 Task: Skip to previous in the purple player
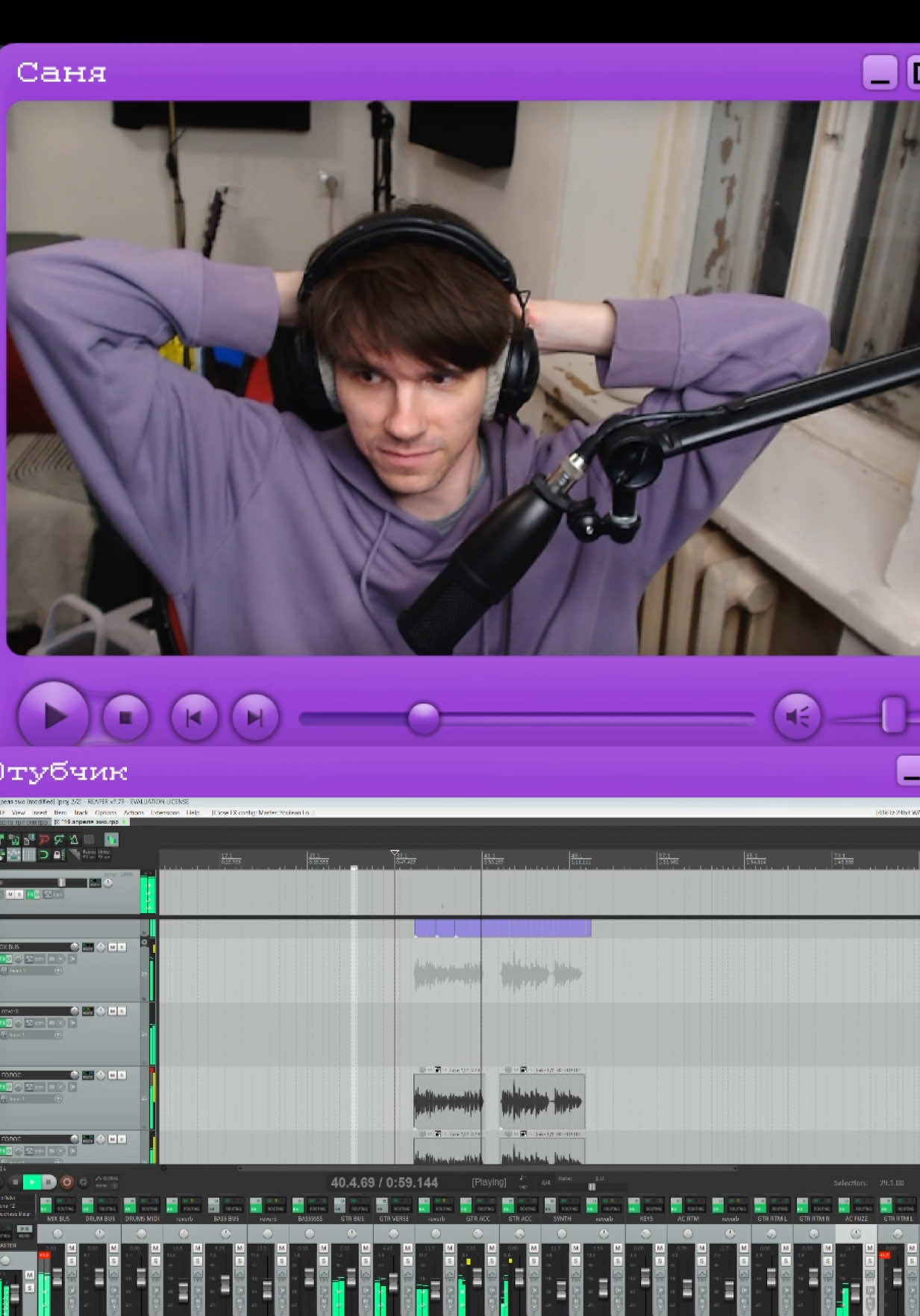194,717
